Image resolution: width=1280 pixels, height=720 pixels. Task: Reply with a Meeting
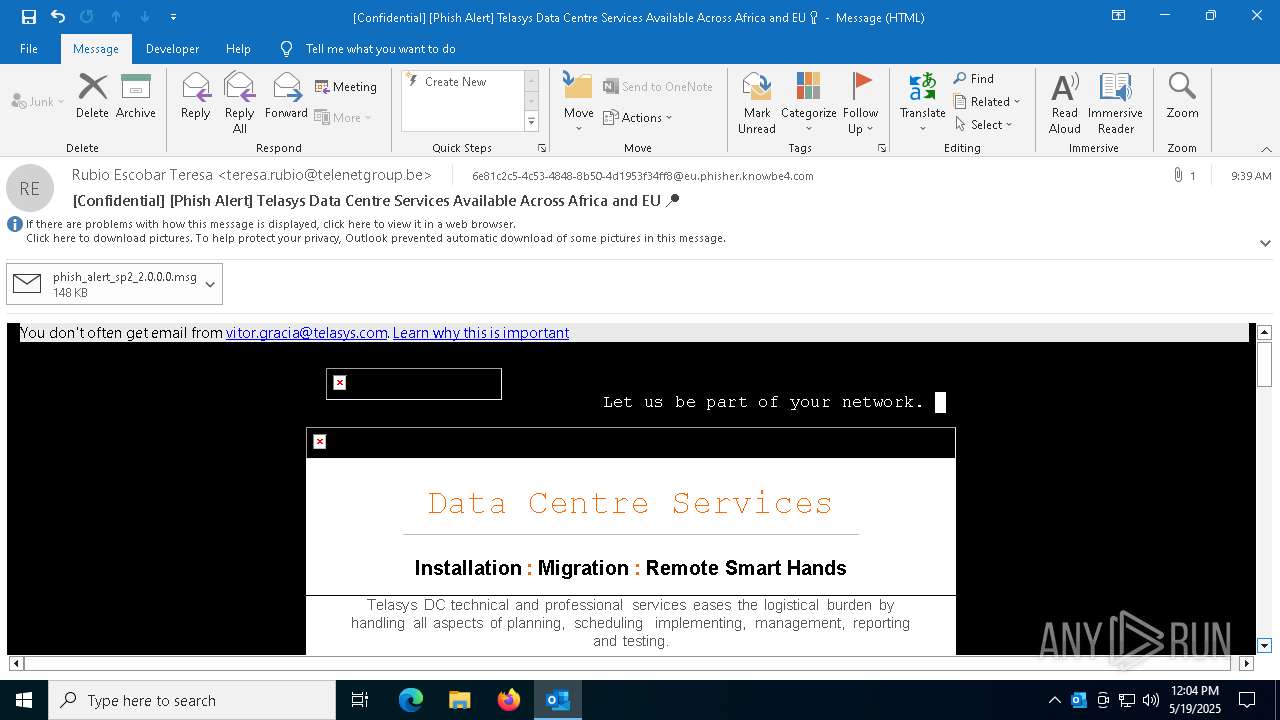346,87
